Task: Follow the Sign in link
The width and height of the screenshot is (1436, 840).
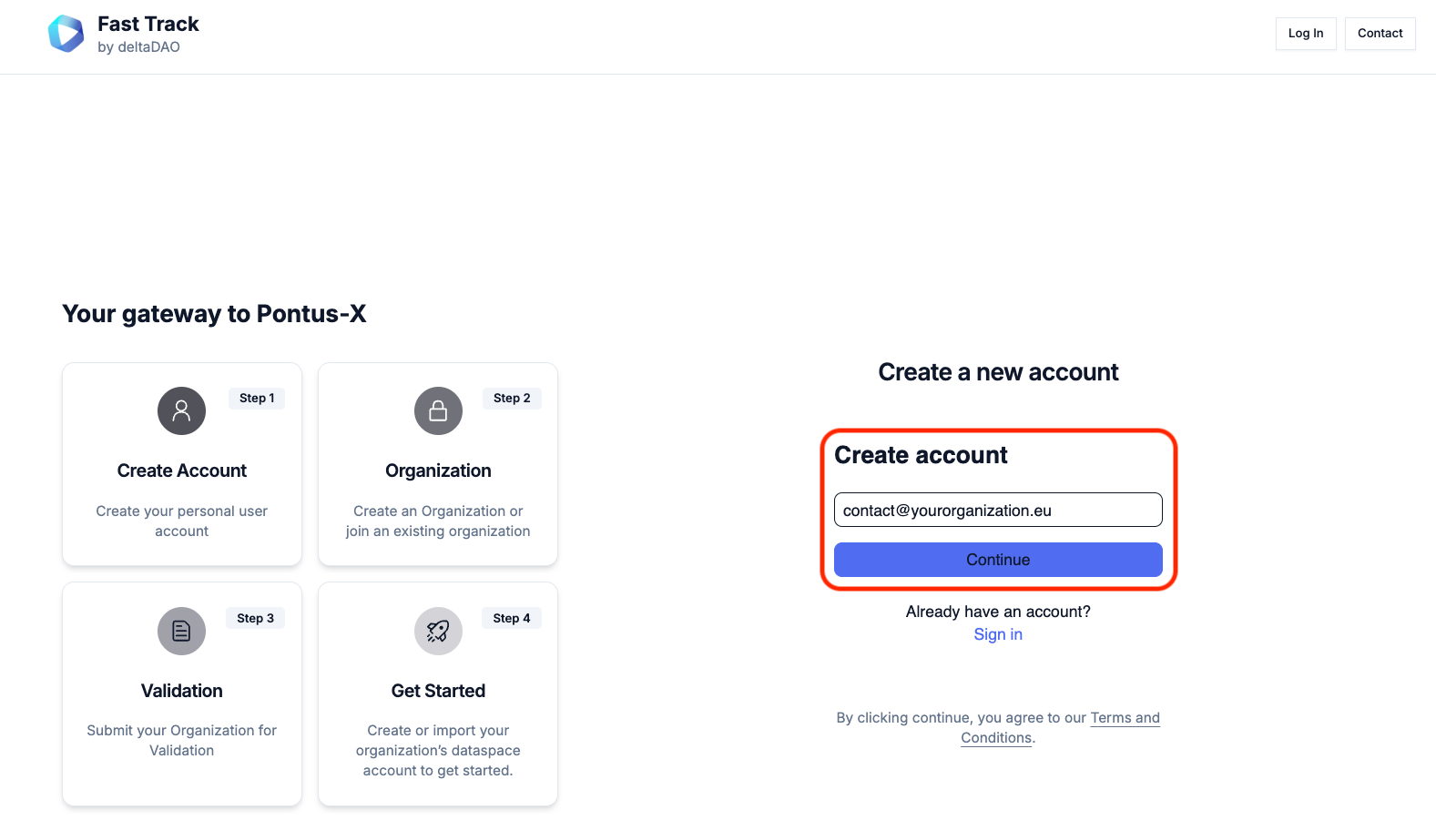Action: tap(998, 634)
